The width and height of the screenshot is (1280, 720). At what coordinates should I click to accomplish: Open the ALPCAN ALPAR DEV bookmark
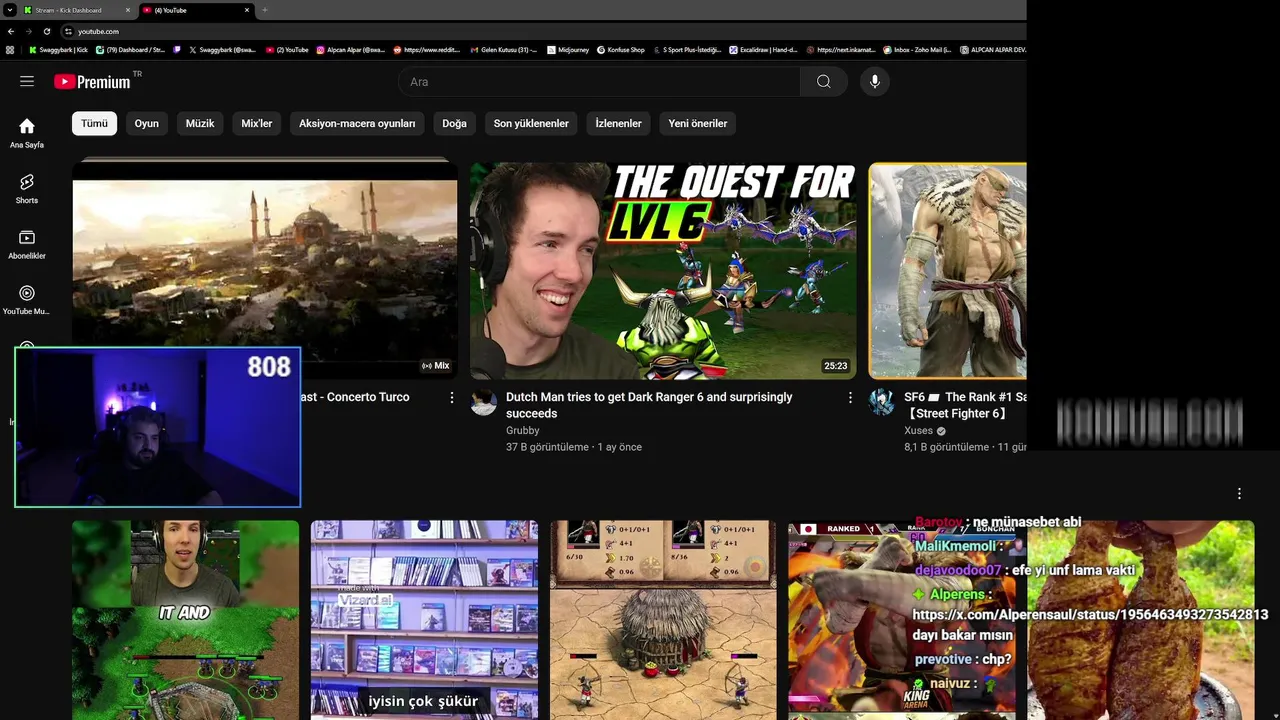point(992,49)
